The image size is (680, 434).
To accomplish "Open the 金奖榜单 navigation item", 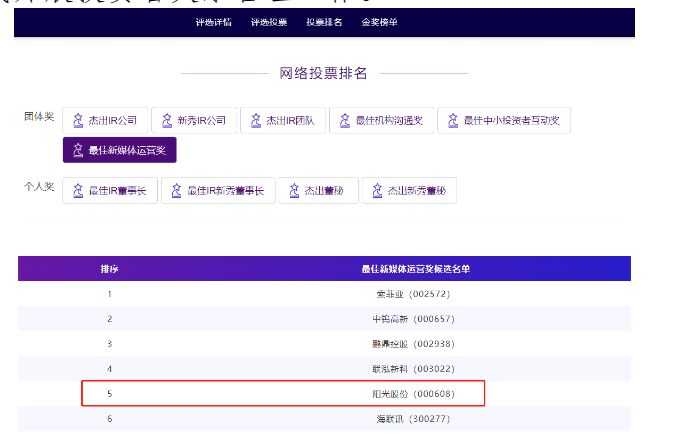I will (378, 22).
